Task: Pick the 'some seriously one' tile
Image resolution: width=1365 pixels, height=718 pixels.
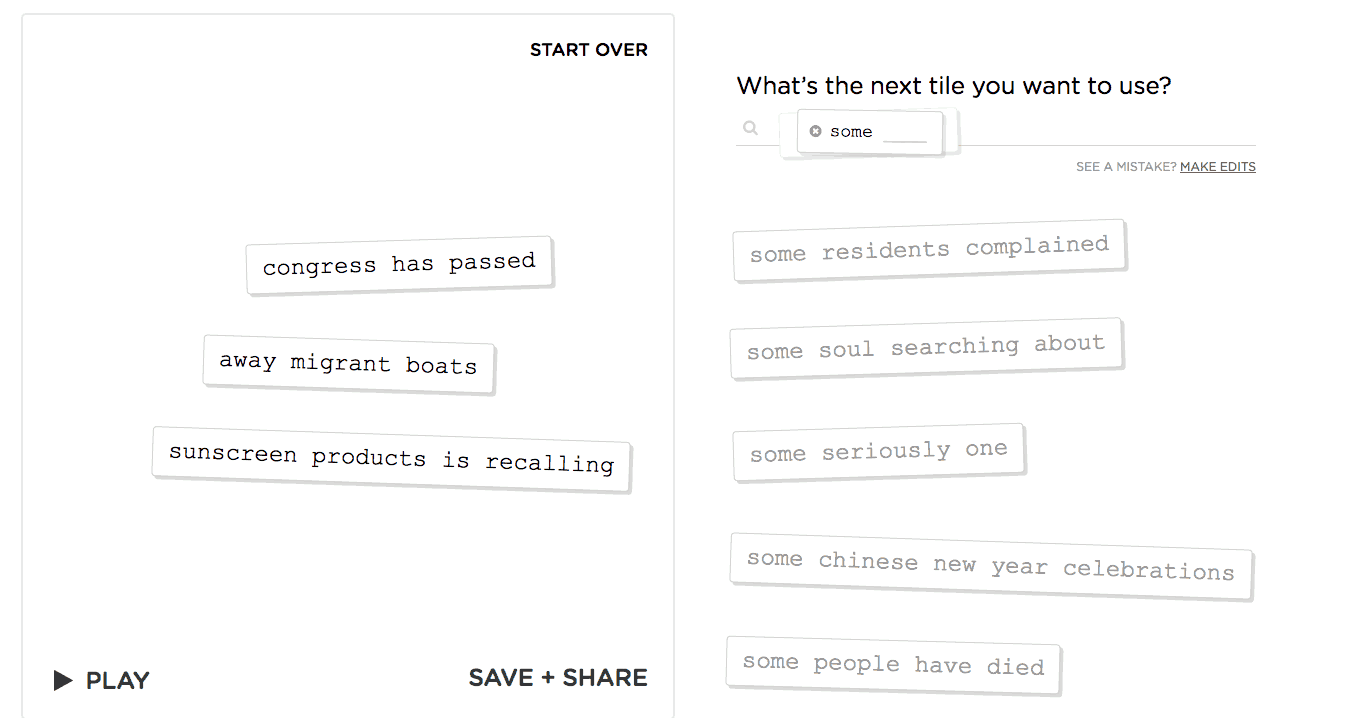Action: click(878, 452)
